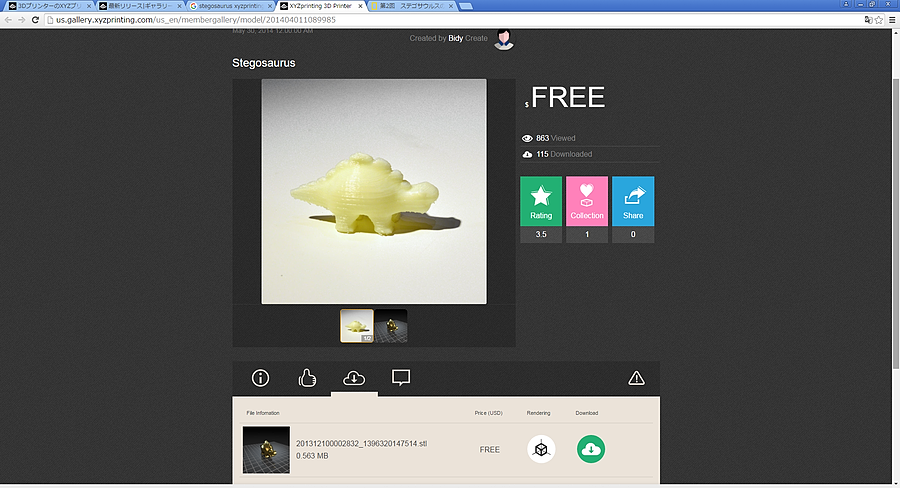The image size is (900, 488).
Task: Click the main stegosaurus photo
Action: (x=374, y=191)
